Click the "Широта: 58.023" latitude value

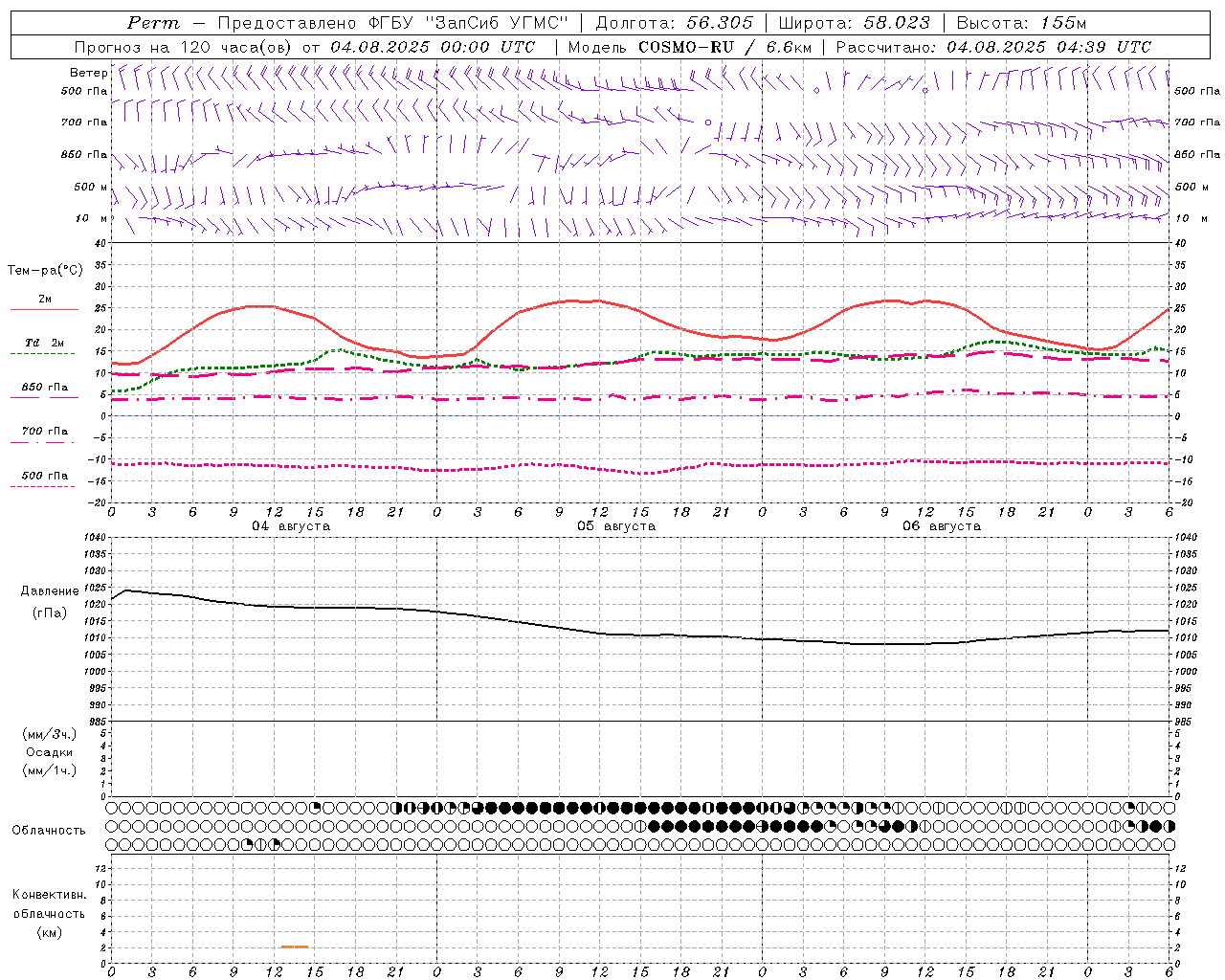click(854, 23)
